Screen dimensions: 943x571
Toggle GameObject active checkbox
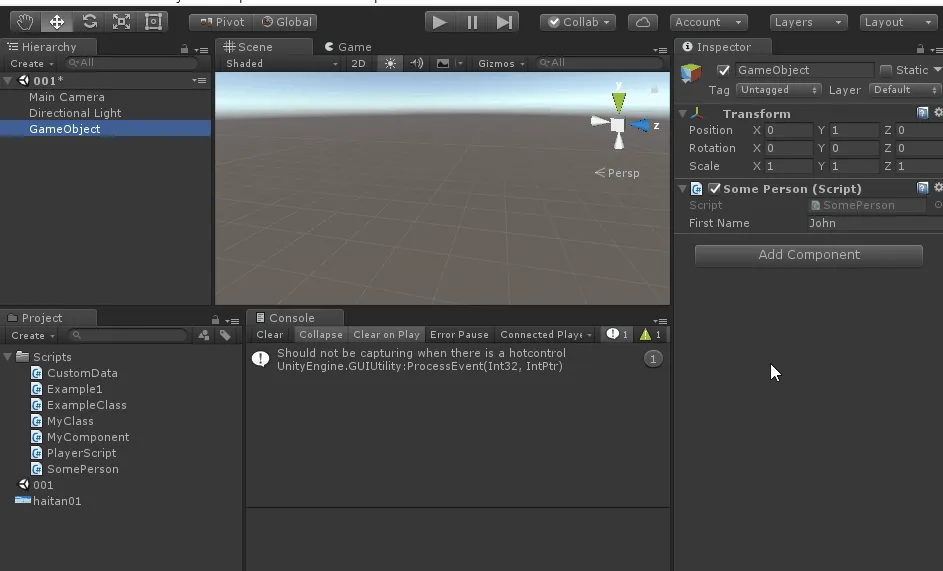coord(723,70)
